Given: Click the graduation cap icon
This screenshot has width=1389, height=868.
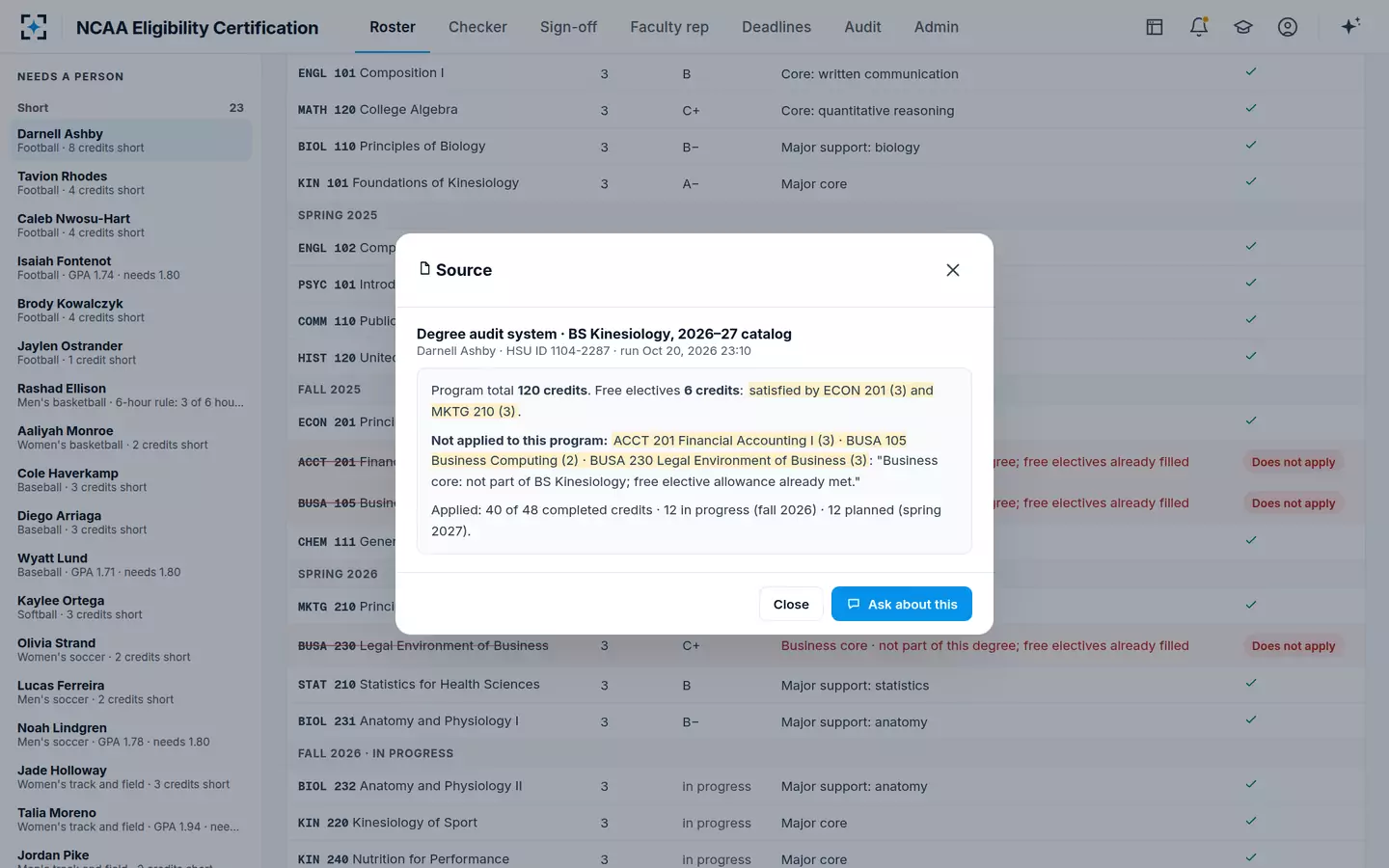Looking at the screenshot, I should click(1243, 27).
